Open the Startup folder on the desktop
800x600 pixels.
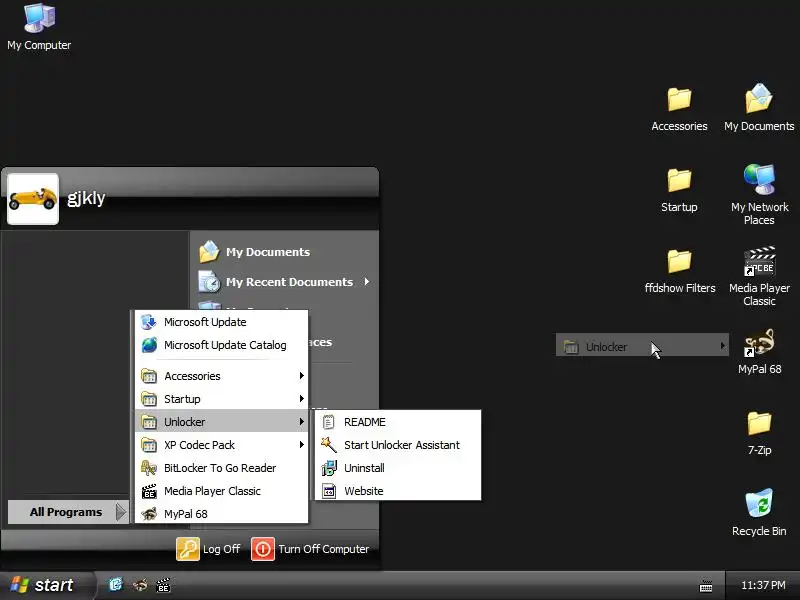pos(679,190)
